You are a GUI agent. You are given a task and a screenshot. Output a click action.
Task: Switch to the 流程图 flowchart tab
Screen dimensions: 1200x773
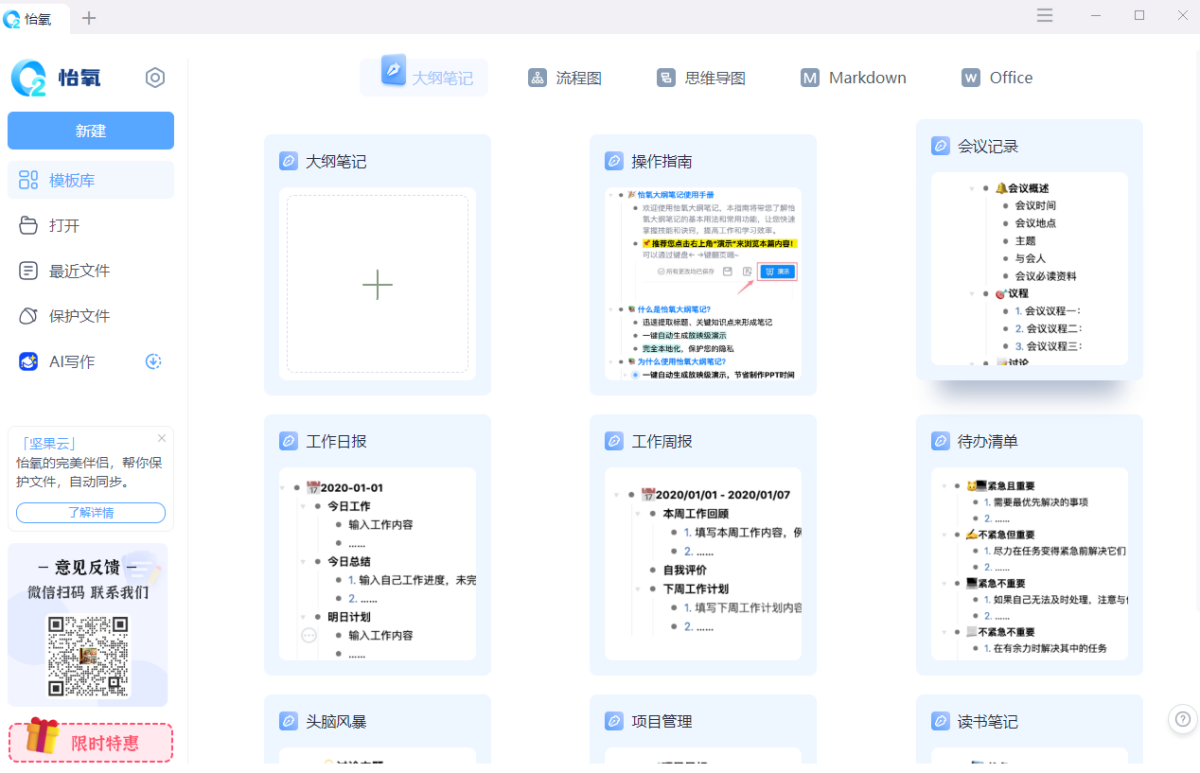[537, 77]
